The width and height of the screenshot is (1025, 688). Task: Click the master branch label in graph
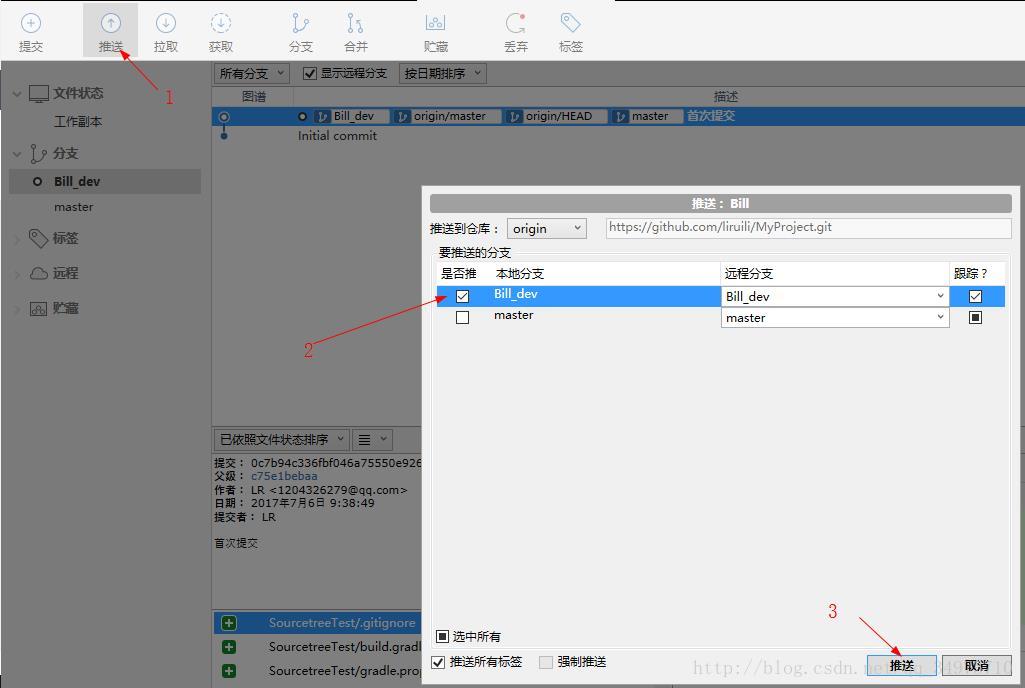[647, 116]
